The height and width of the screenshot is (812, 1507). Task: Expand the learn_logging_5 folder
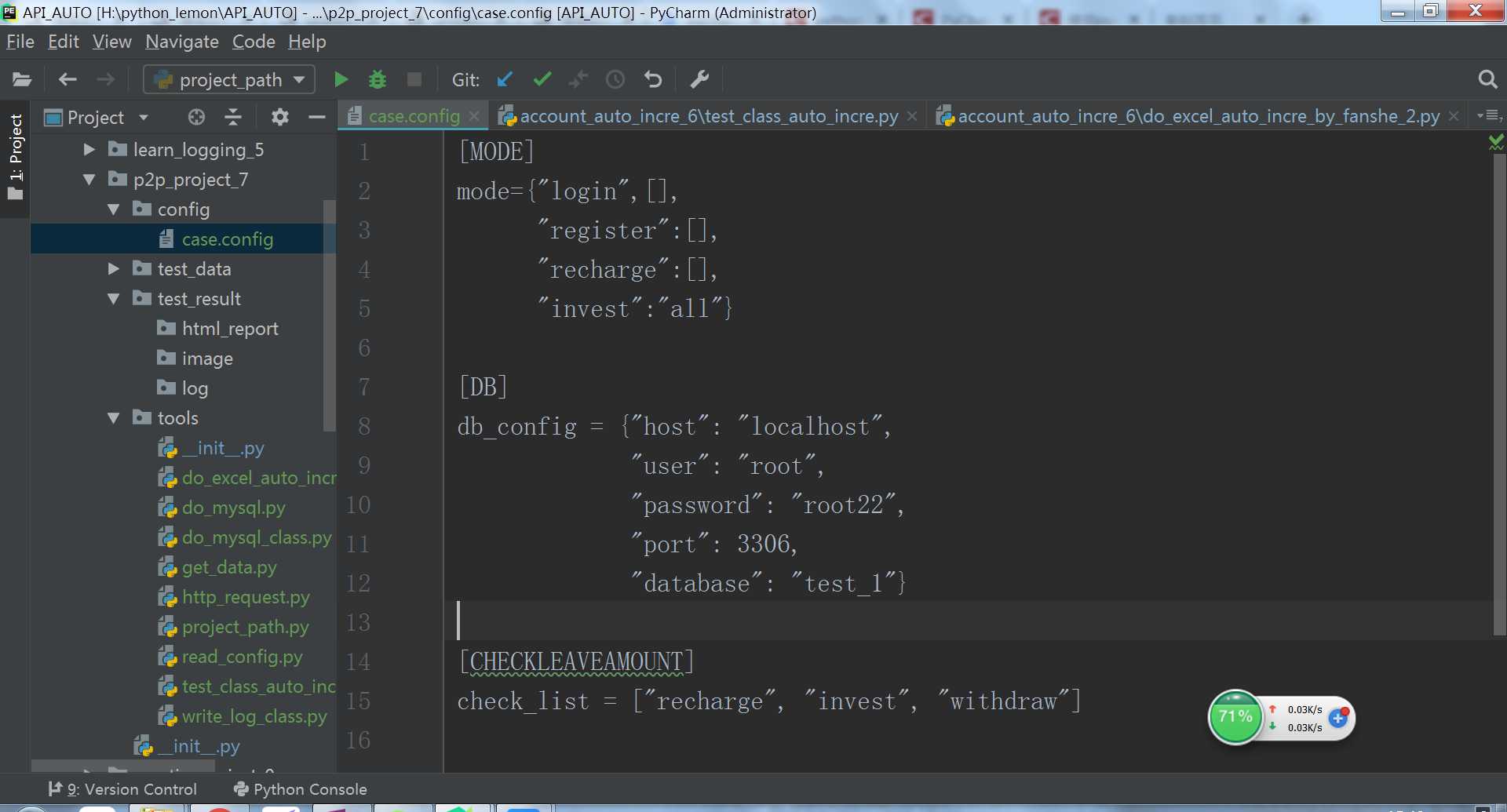[89, 150]
